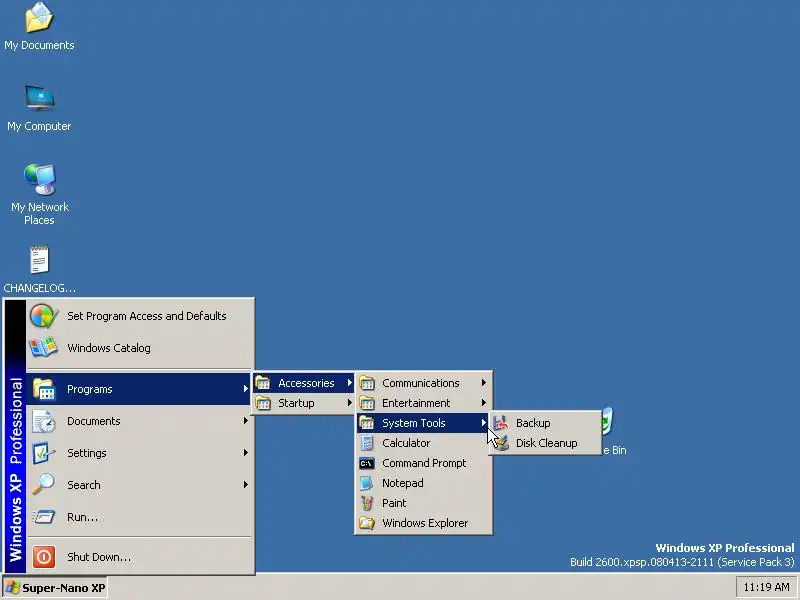Click the Startup folder icon
800x600 pixels.
pos(263,403)
